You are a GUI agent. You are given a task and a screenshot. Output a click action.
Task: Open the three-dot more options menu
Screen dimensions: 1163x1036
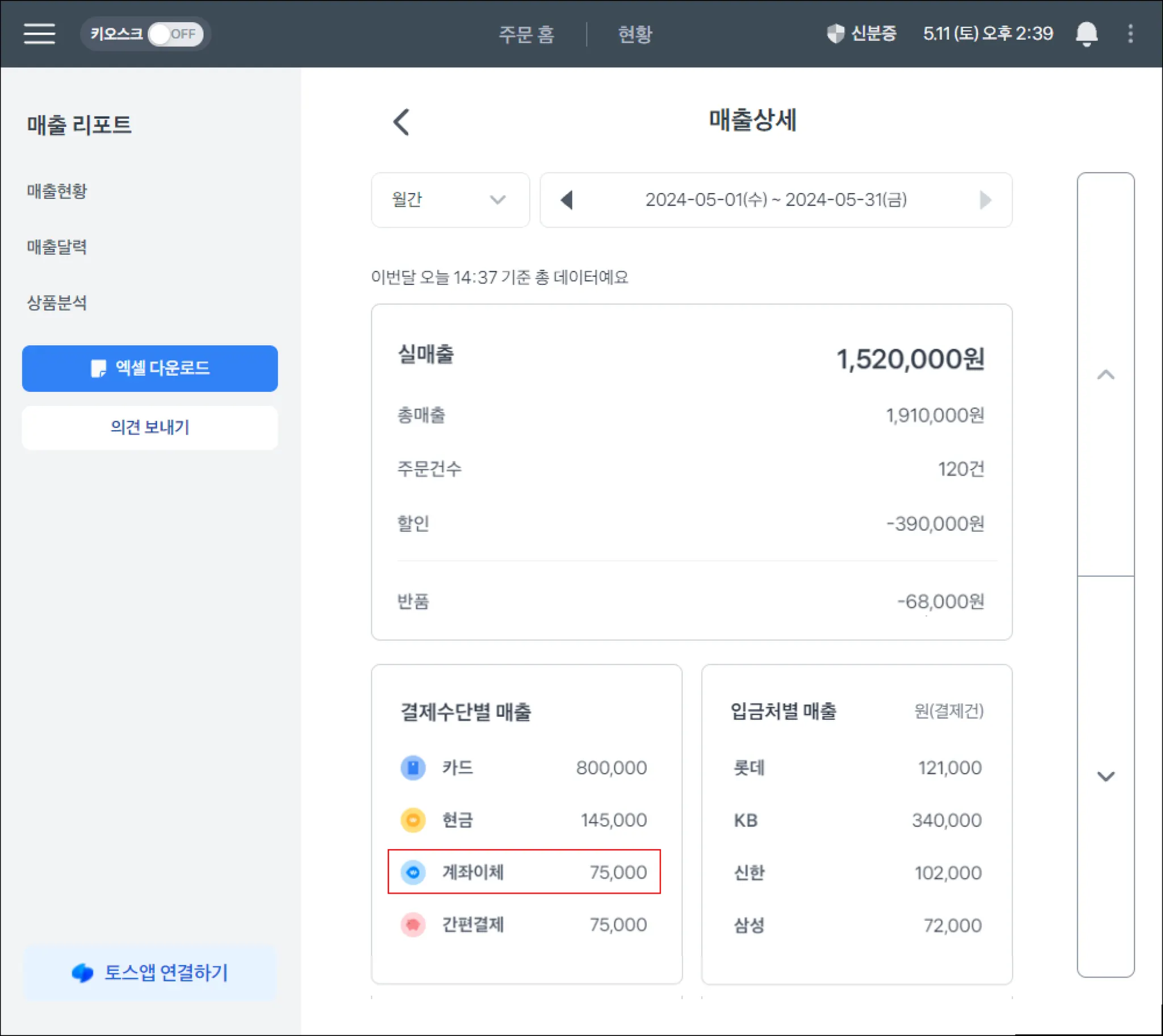coord(1131,33)
